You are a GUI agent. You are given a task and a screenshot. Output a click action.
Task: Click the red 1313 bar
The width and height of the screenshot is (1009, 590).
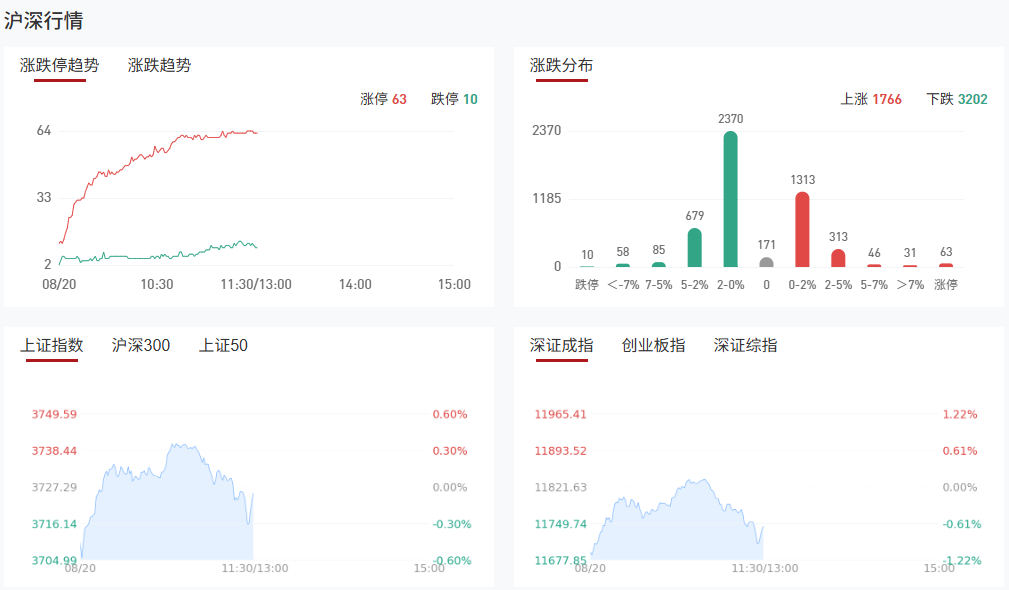tap(802, 230)
